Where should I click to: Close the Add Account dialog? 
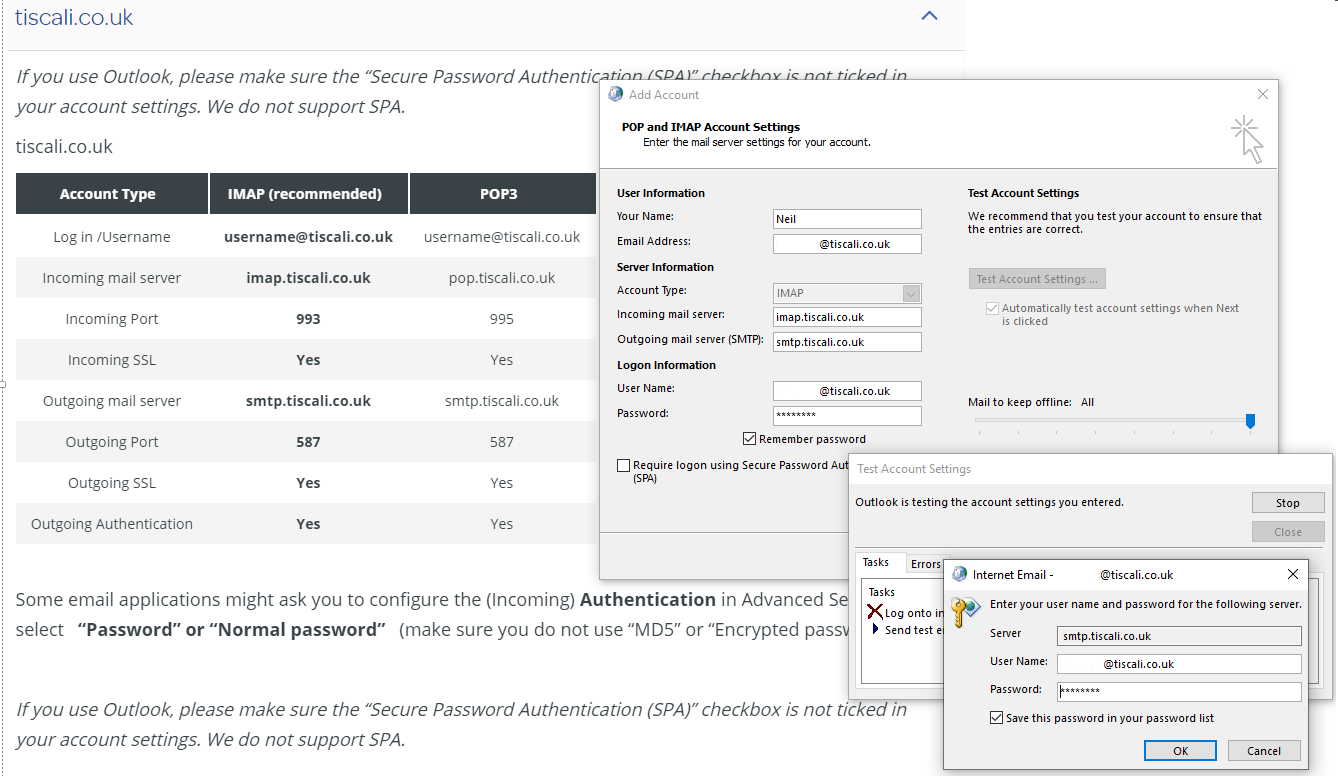click(1262, 94)
